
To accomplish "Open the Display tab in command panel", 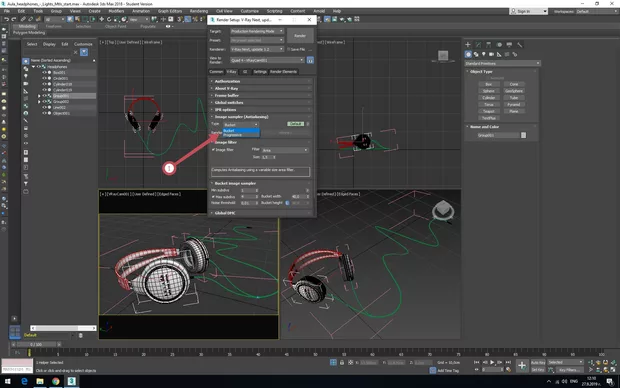I will coord(509,45).
